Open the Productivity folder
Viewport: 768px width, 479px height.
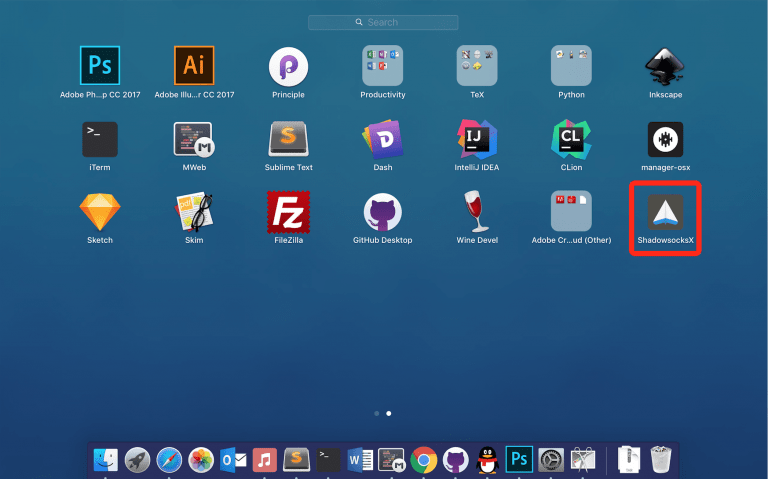[383, 66]
